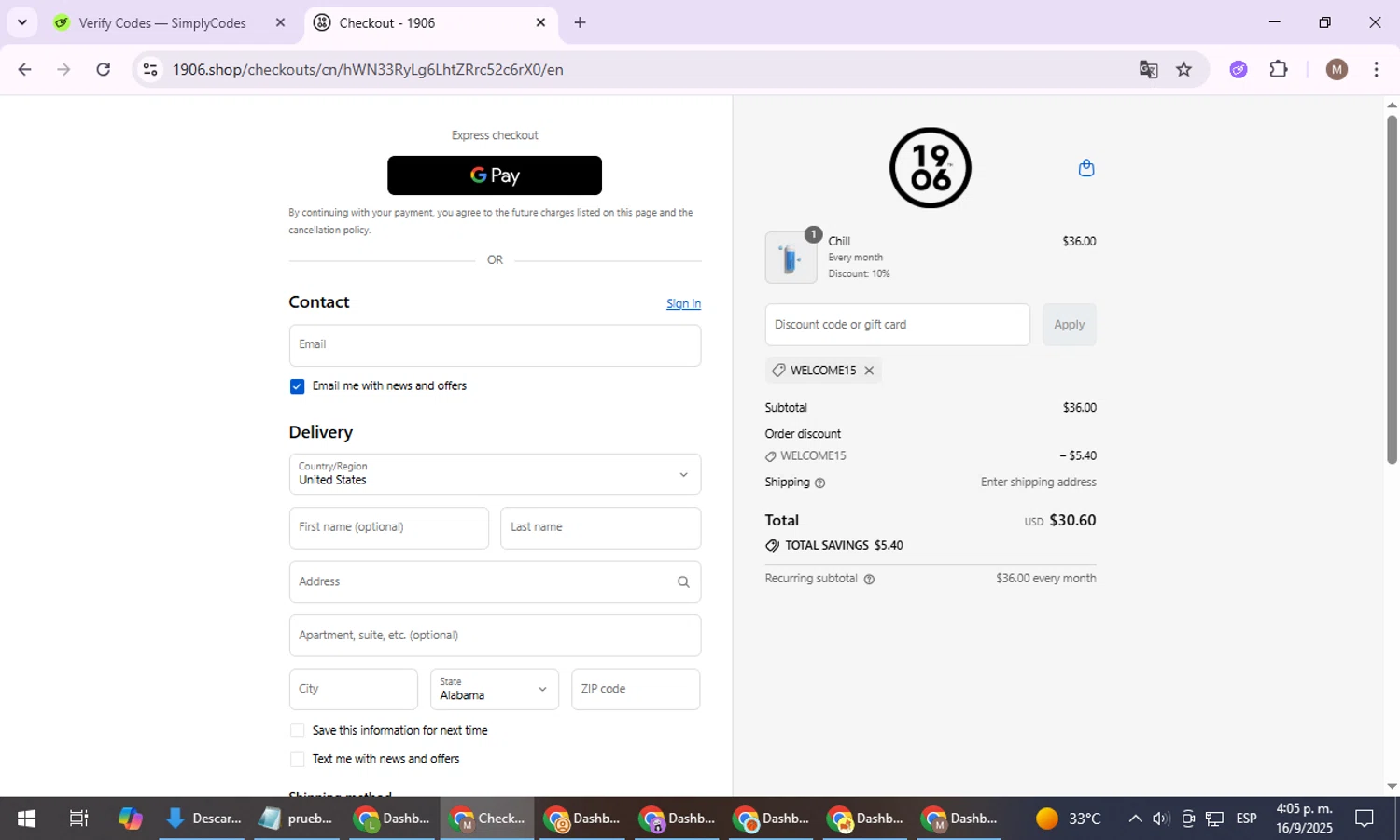Focus the Address field
This screenshot has height=840, width=1400.
(x=495, y=581)
